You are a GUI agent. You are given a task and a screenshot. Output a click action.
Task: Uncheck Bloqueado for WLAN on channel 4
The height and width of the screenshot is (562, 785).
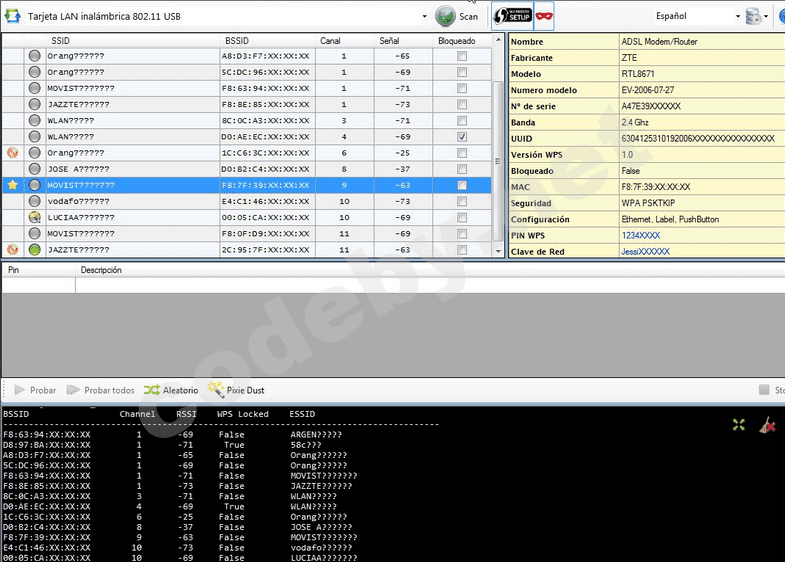[461, 137]
